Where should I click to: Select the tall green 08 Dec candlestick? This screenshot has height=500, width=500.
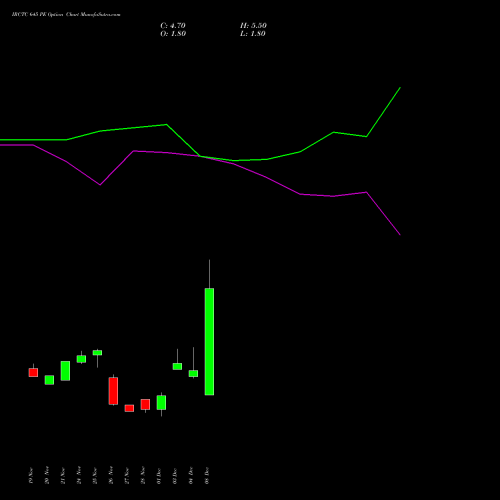pyautogui.click(x=209, y=342)
